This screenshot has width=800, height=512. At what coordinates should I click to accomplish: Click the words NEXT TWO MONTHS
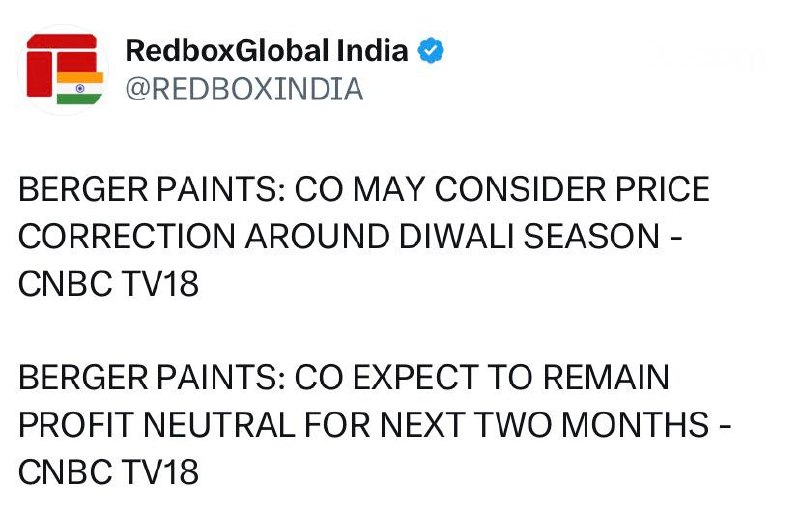click(x=544, y=425)
